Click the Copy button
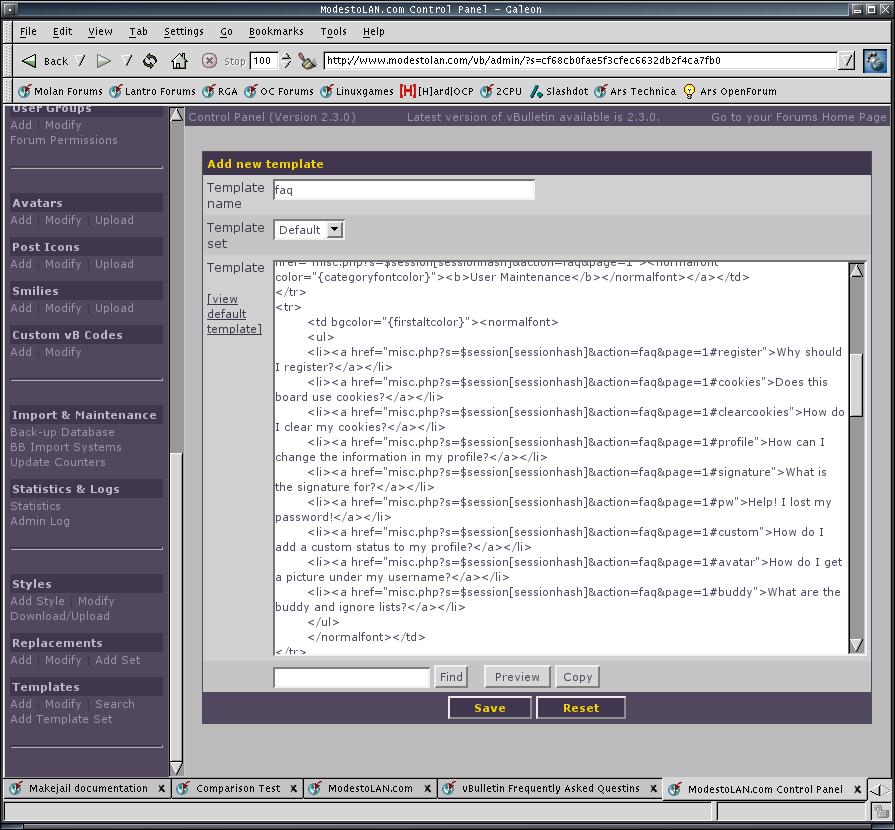This screenshot has width=895, height=830. [578, 677]
